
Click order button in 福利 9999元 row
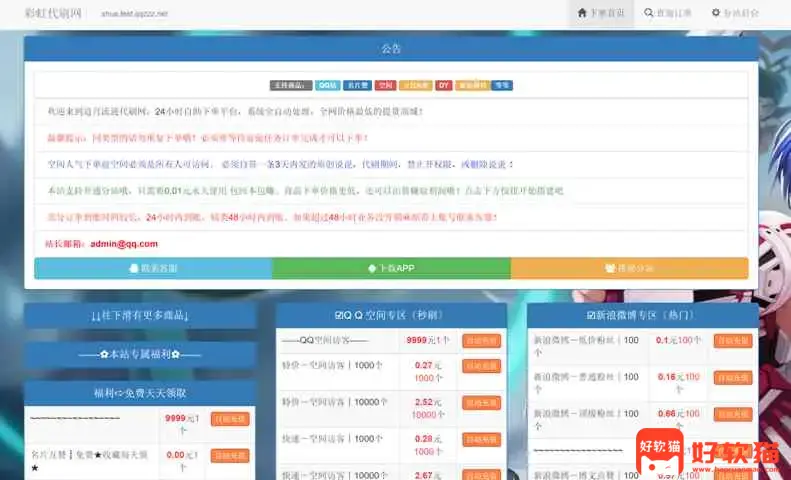click(230, 419)
